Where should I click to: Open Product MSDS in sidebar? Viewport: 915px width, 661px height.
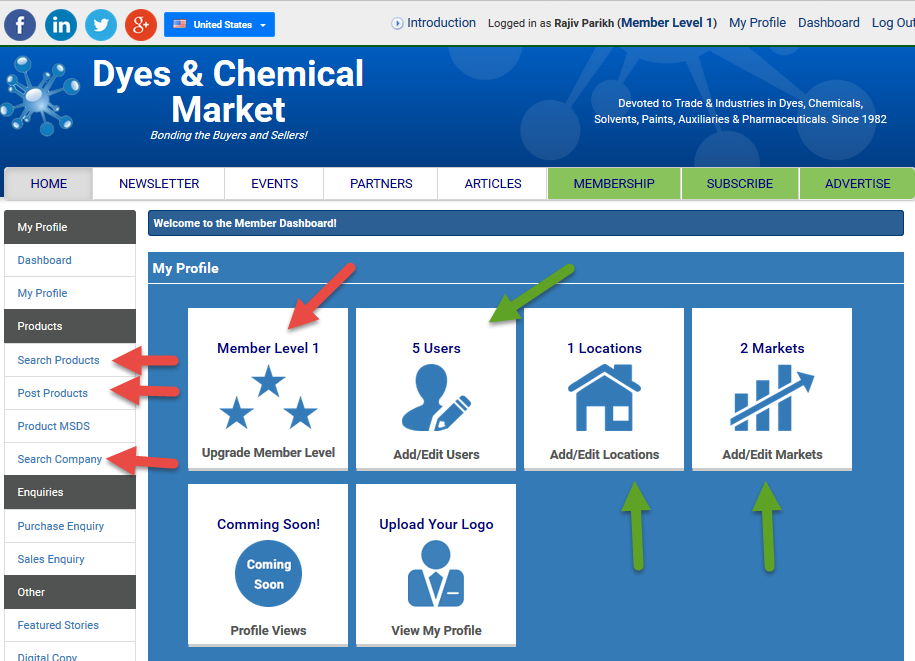click(x=54, y=426)
